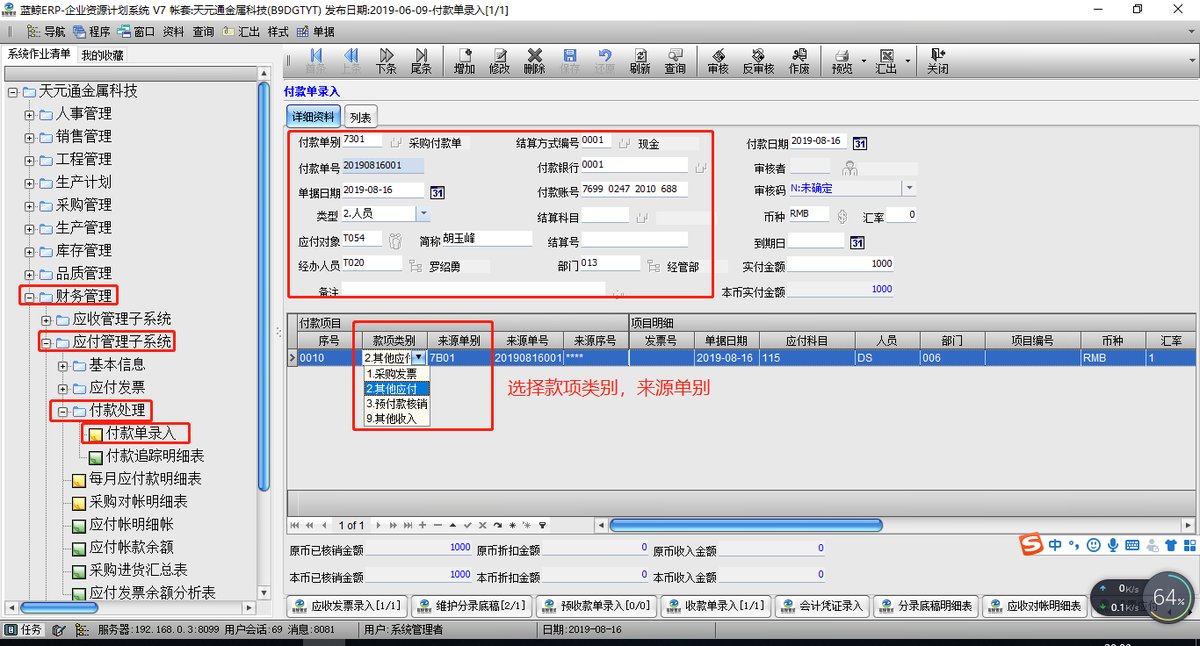
Task: Approve the voucher (审核)
Action: click(718, 61)
